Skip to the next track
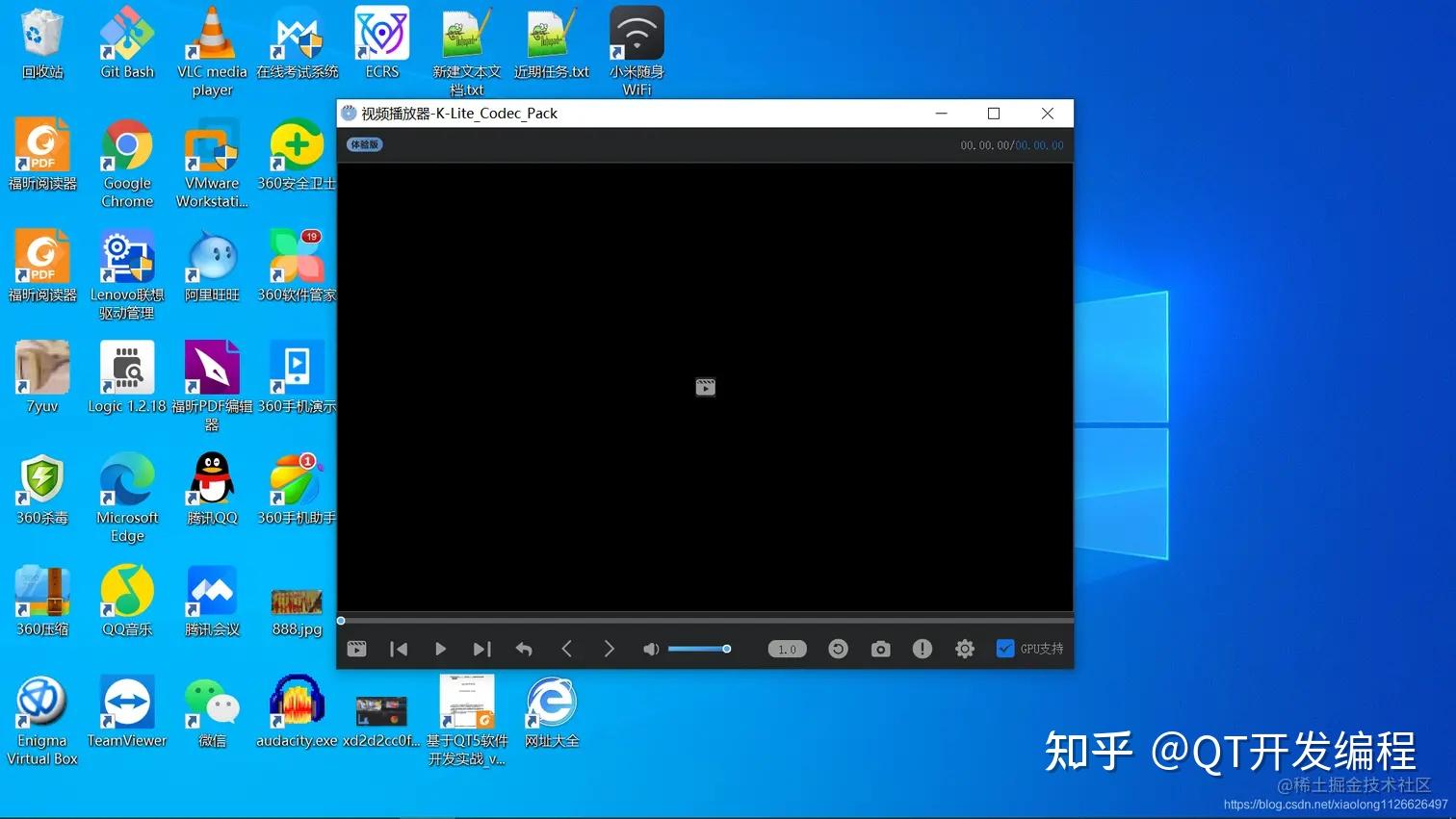 point(481,648)
